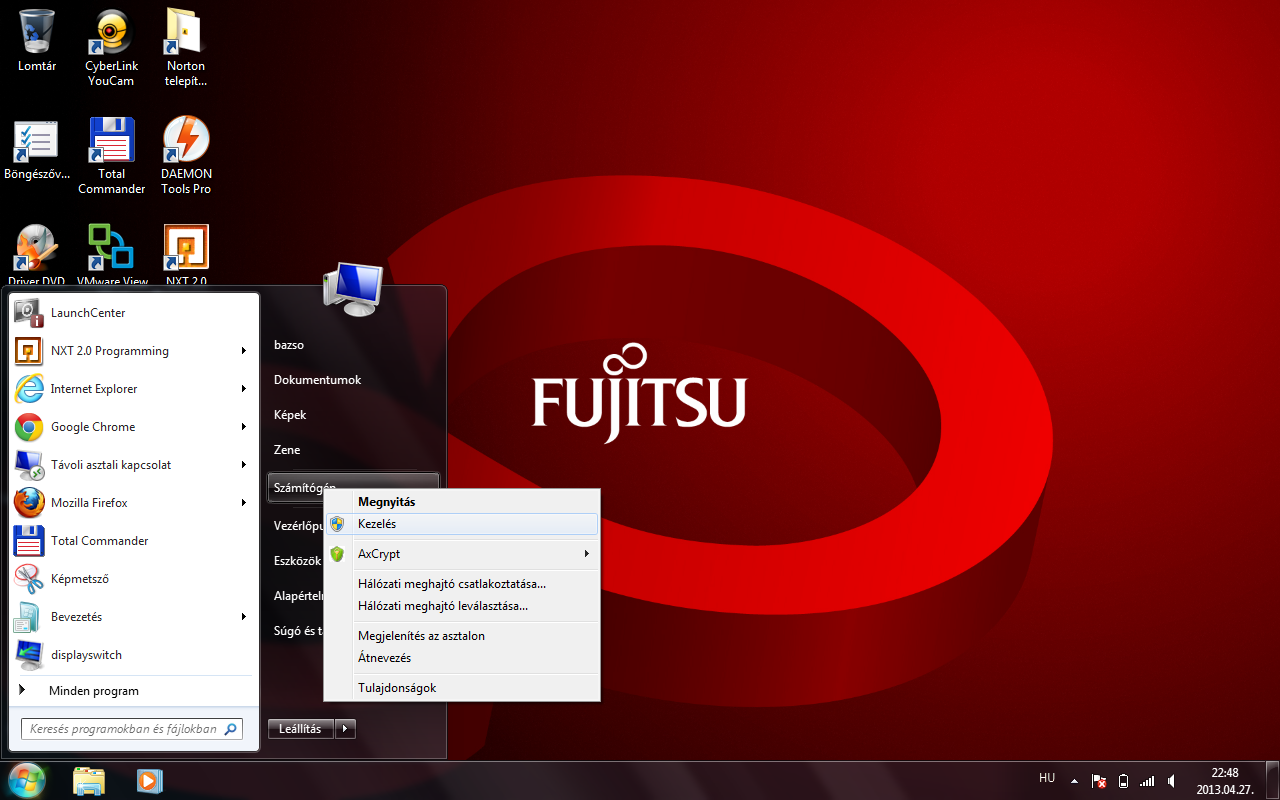Click the Show desktop strip at taskbar end

(x=1272, y=781)
